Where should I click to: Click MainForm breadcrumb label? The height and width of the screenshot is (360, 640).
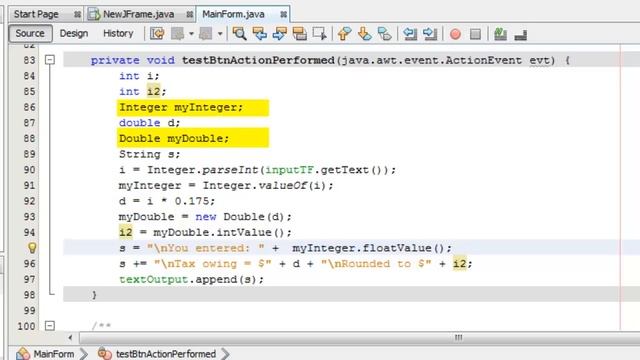coord(54,354)
